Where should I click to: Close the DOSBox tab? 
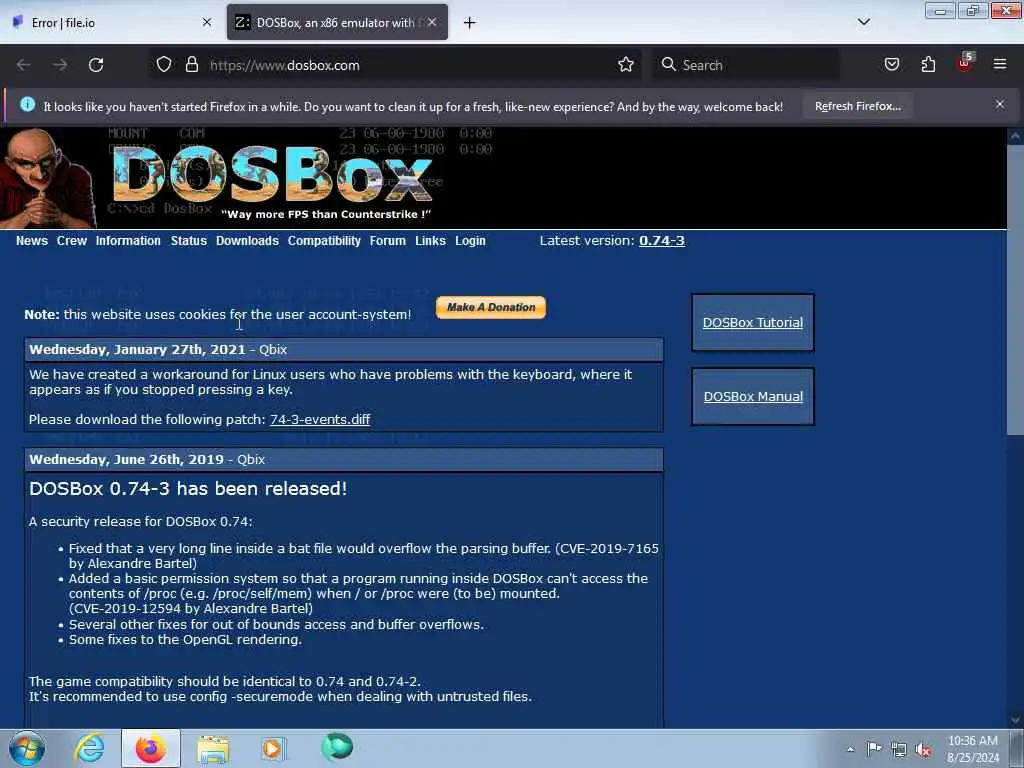[x=432, y=22]
